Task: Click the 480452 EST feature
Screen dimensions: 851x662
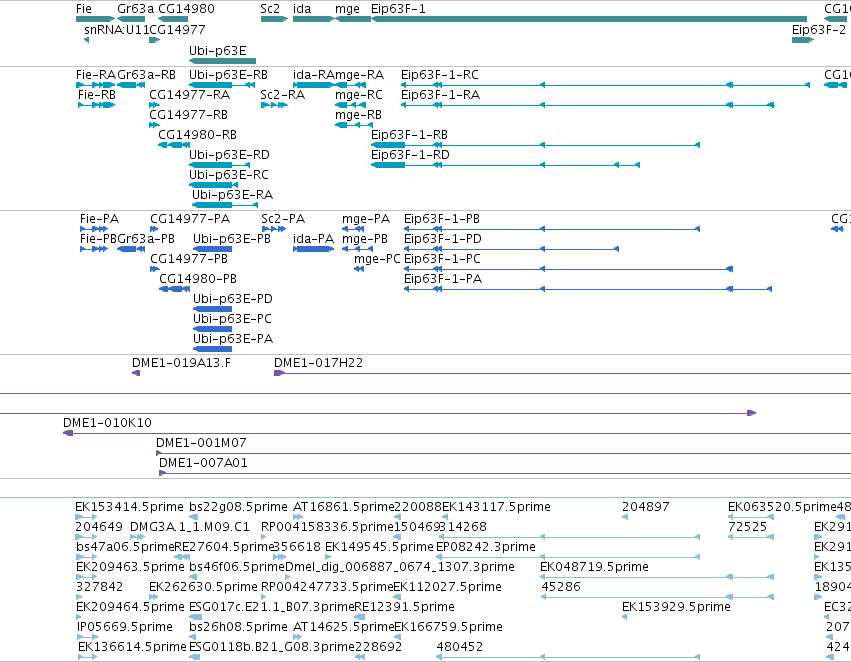Action: [x=568, y=657]
